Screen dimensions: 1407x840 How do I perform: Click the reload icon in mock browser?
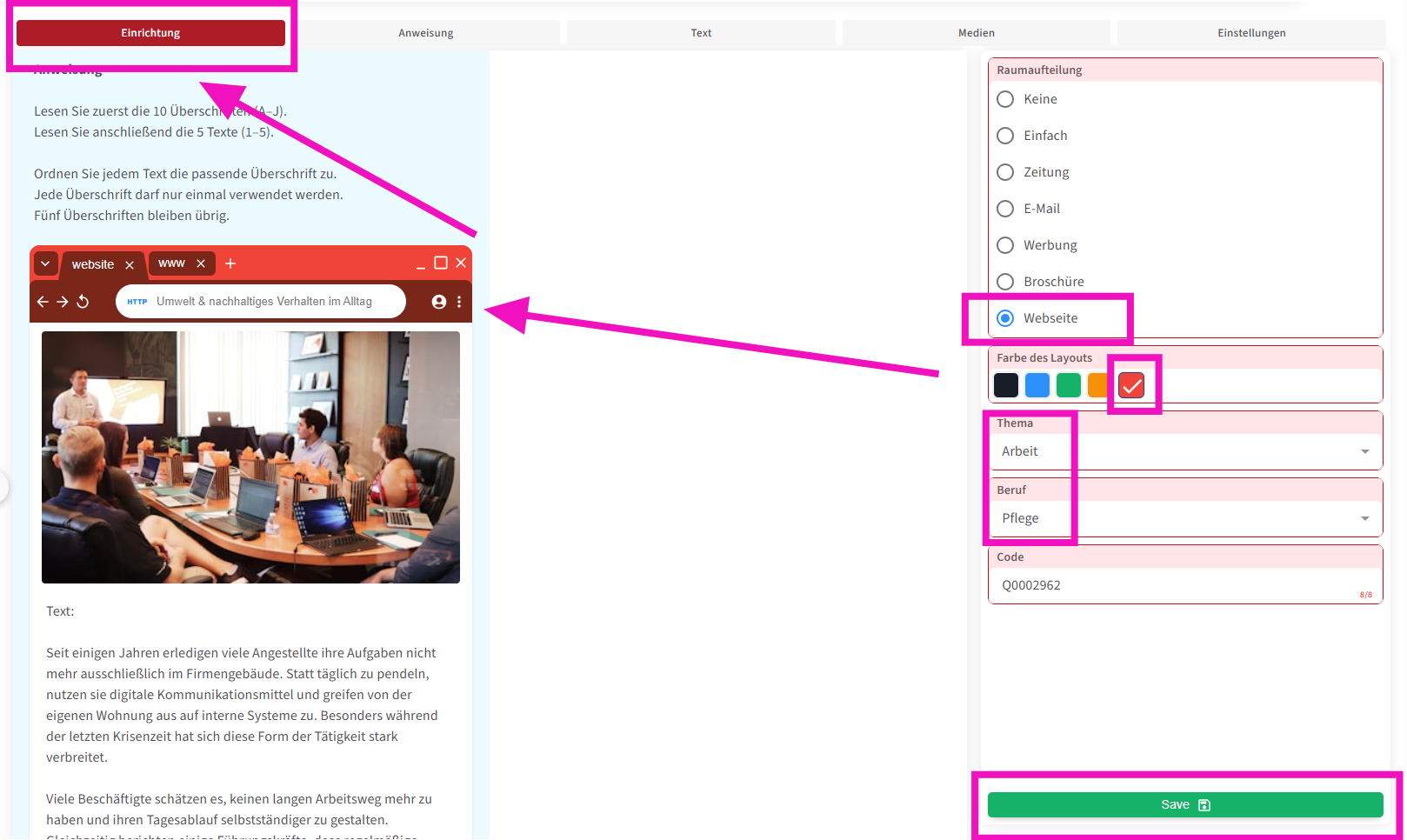(83, 302)
